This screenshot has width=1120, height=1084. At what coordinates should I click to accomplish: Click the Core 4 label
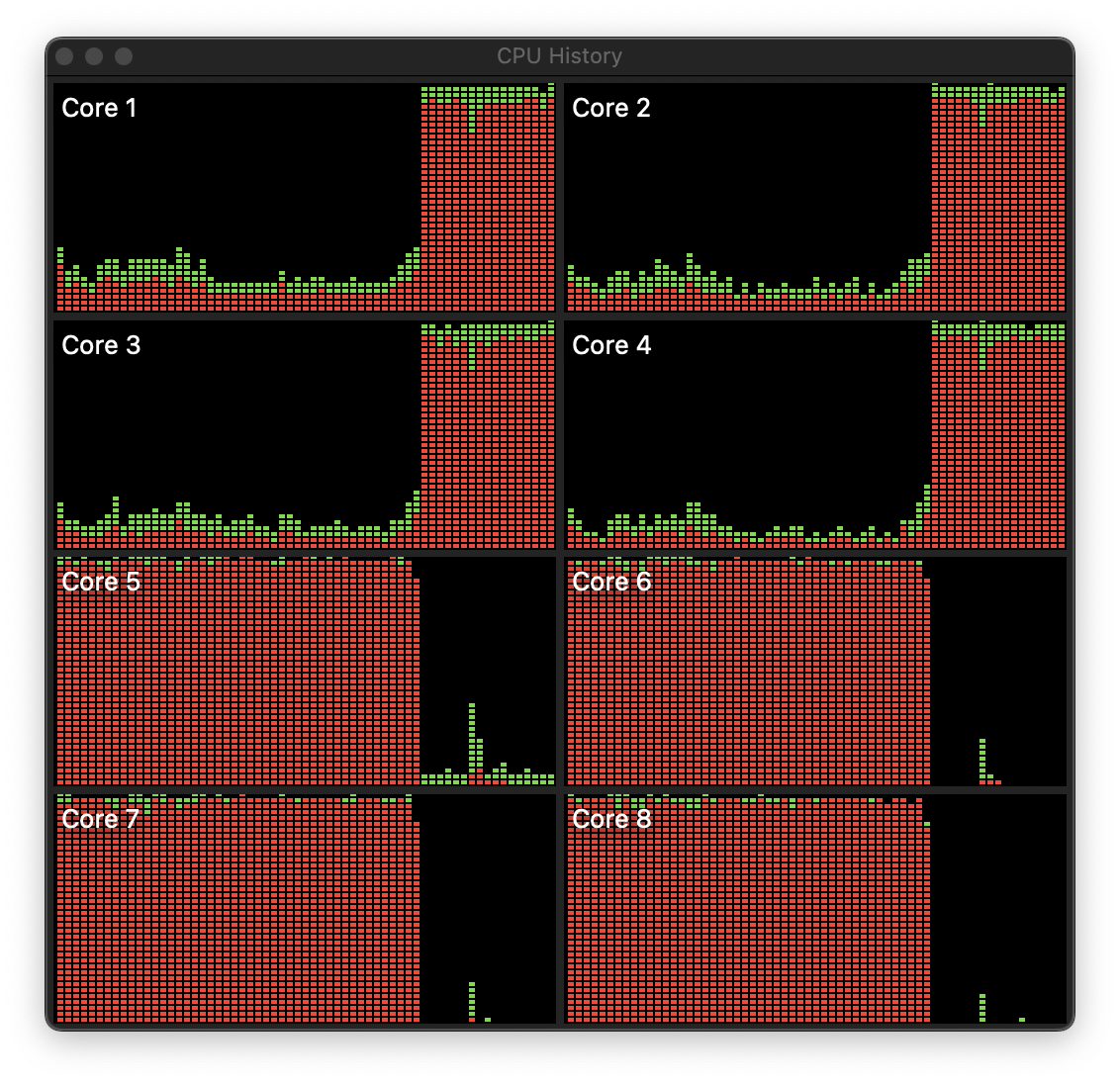[611, 345]
